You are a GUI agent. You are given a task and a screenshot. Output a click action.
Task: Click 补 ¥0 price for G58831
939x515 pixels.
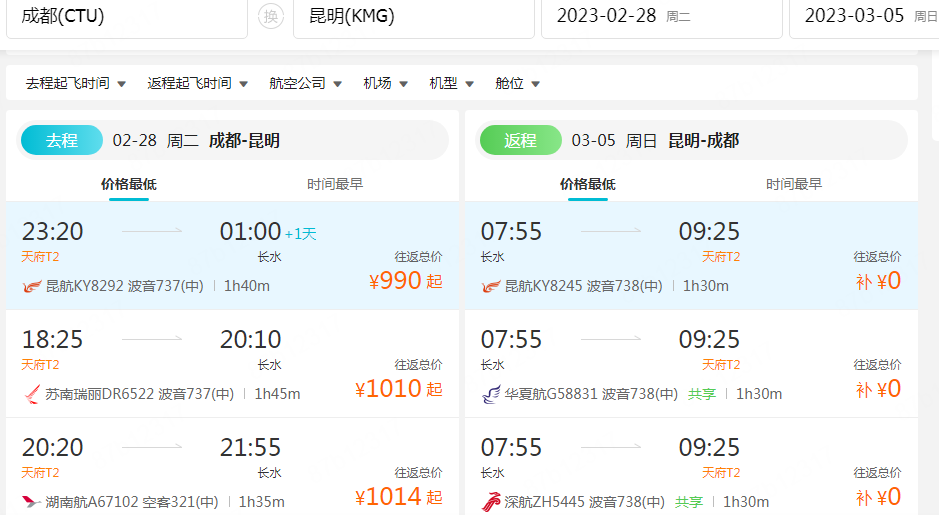tap(879, 389)
